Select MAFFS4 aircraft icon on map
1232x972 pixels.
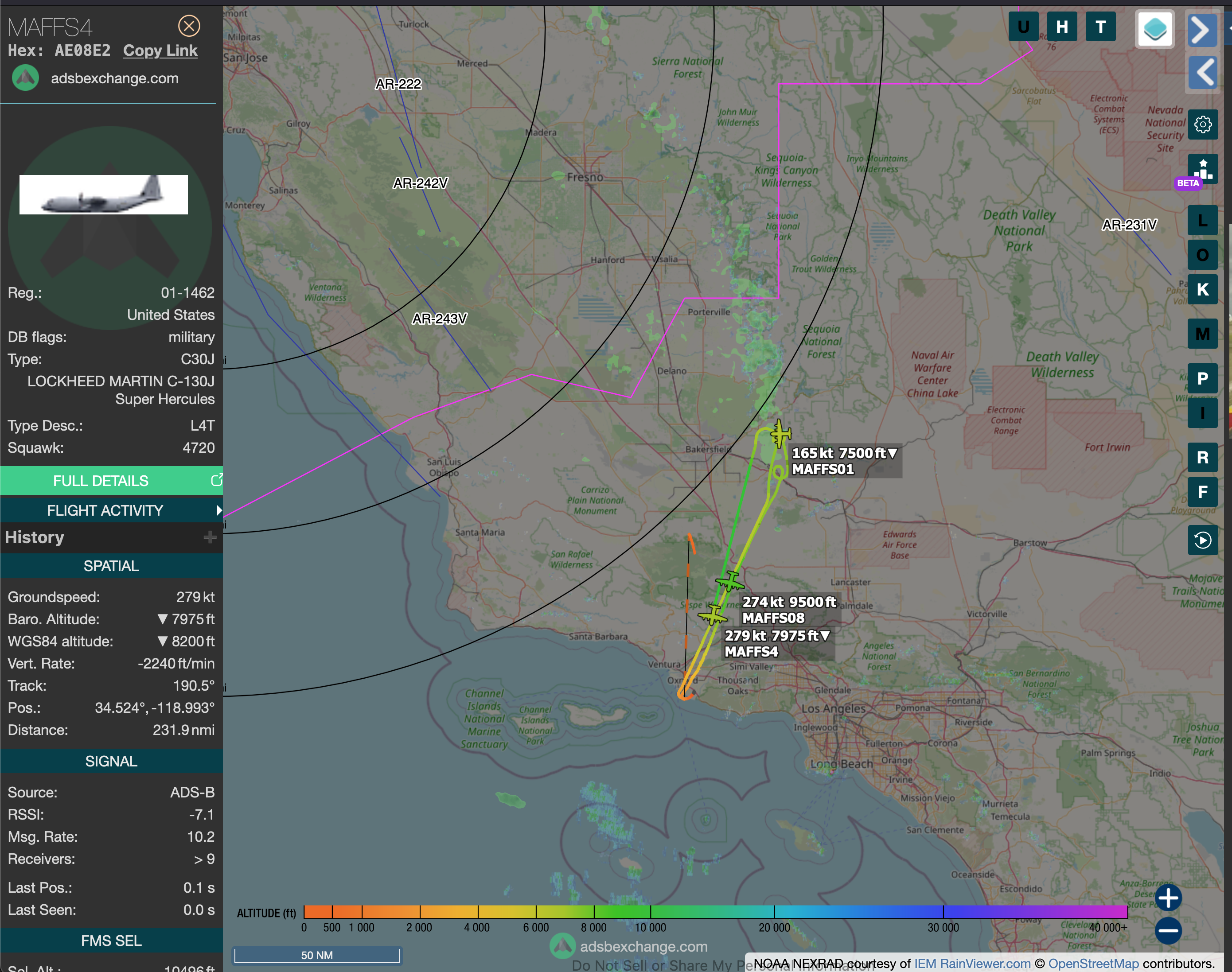tap(713, 615)
